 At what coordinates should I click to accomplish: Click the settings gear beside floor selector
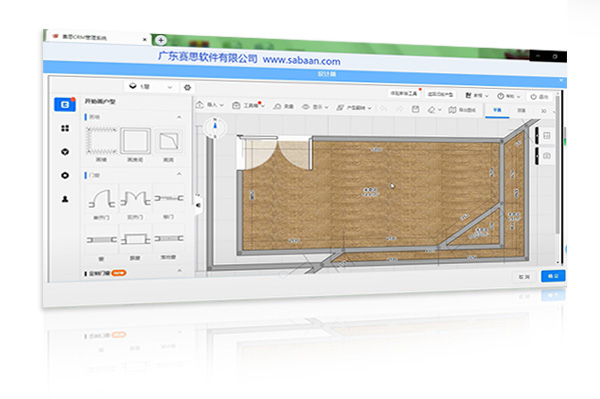(x=187, y=87)
